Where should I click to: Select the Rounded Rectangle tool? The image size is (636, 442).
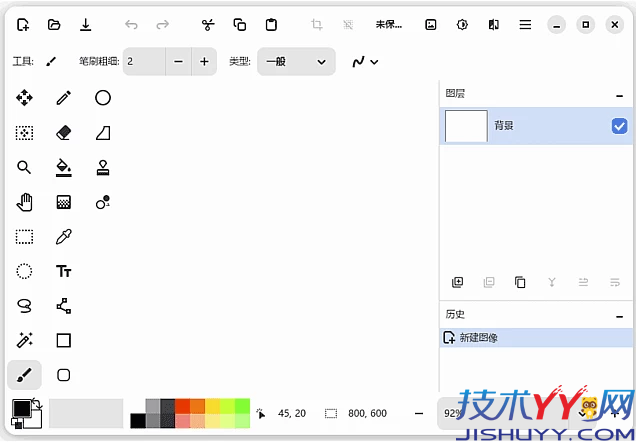64,375
